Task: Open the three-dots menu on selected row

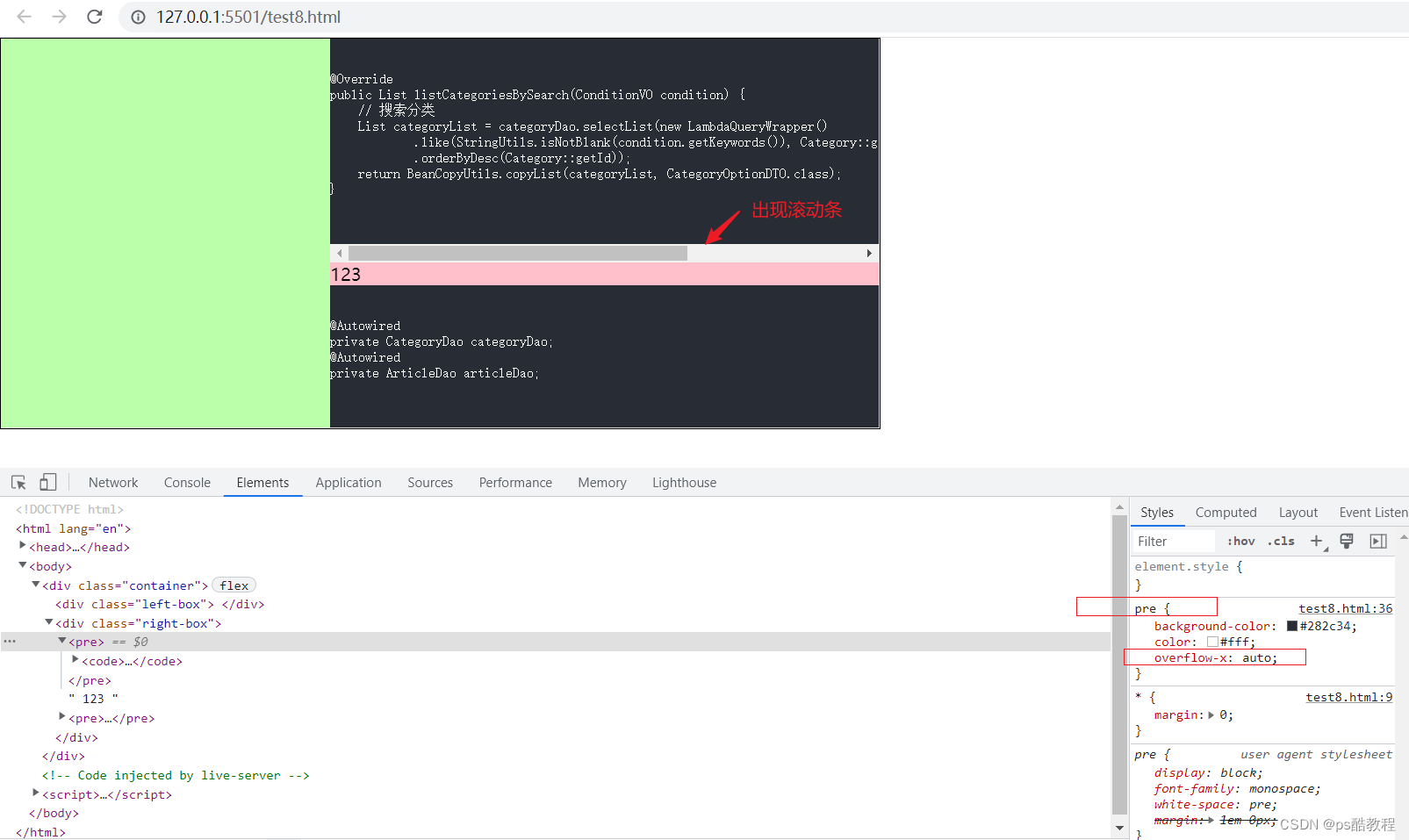Action: coord(10,642)
